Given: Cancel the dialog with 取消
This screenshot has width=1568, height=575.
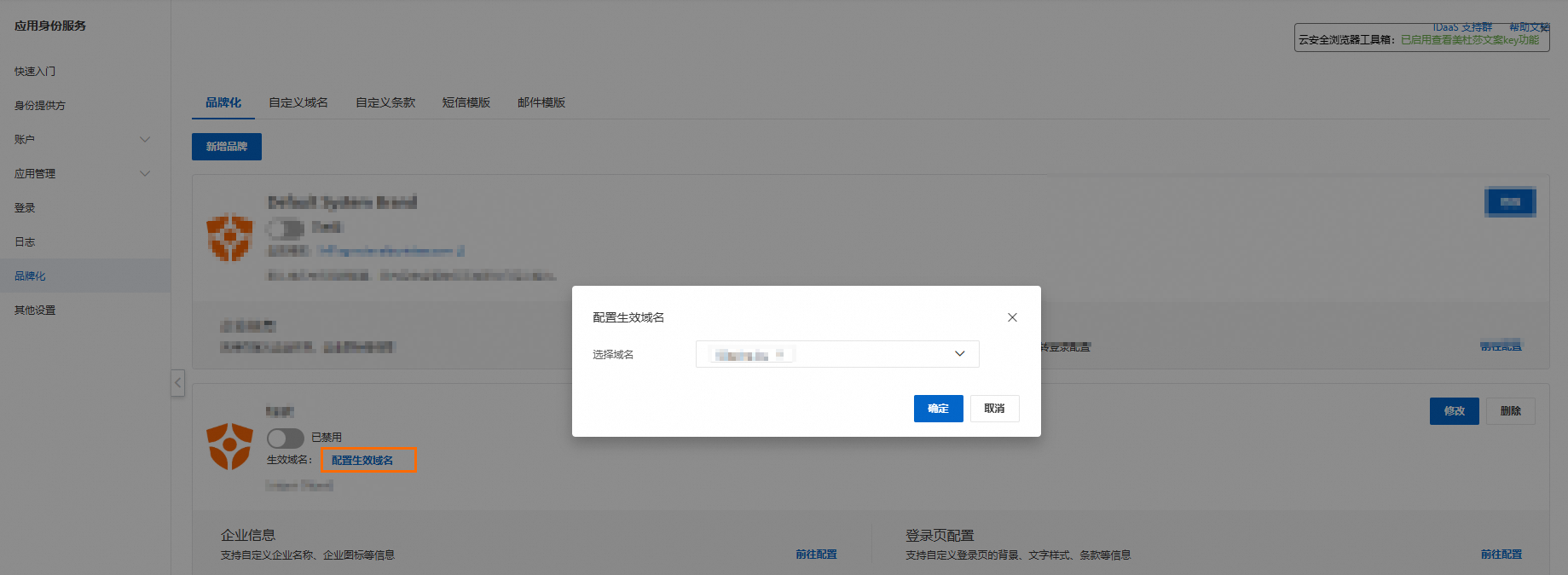Looking at the screenshot, I should pyautogui.click(x=994, y=409).
